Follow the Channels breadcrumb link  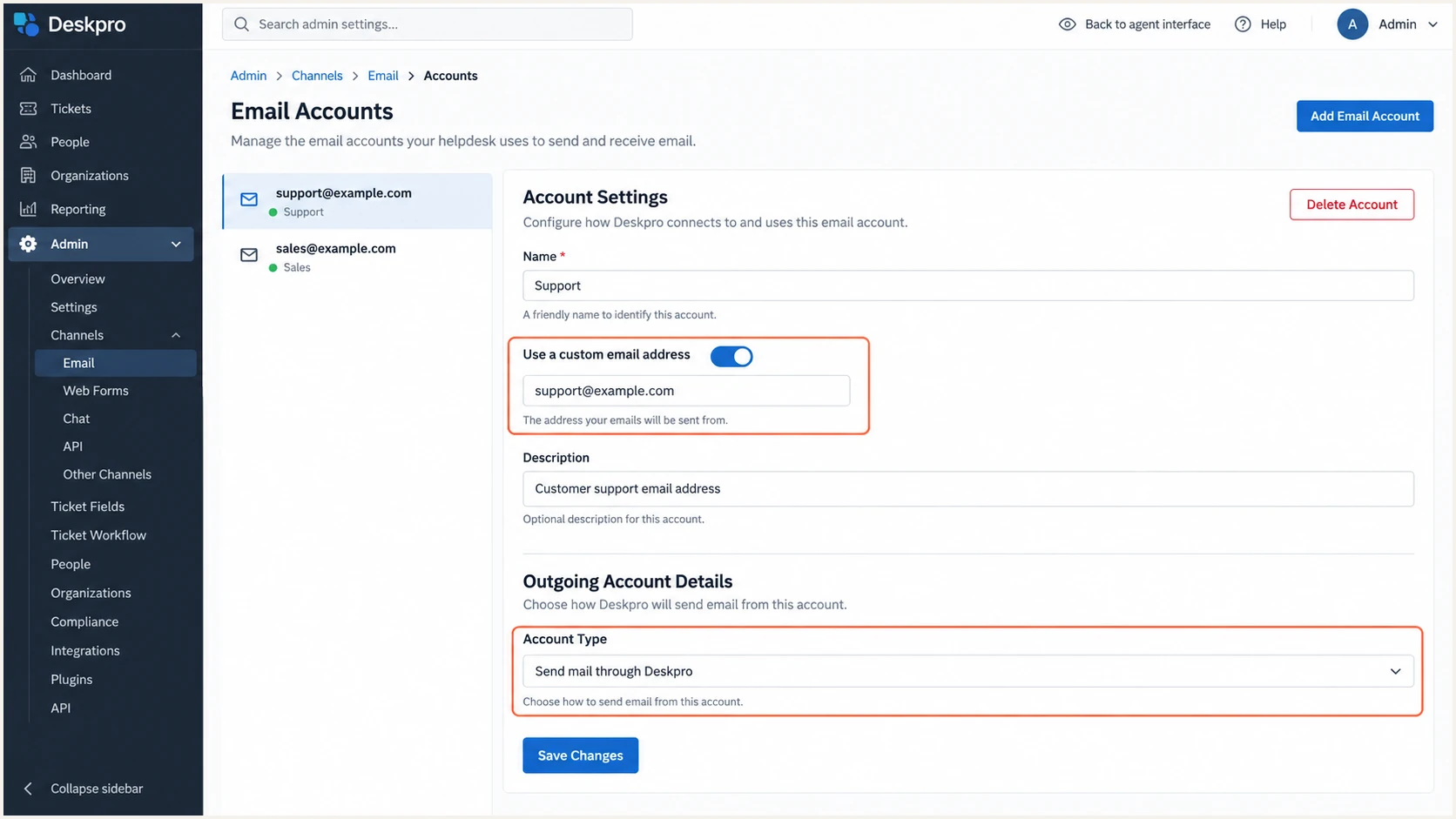point(317,76)
